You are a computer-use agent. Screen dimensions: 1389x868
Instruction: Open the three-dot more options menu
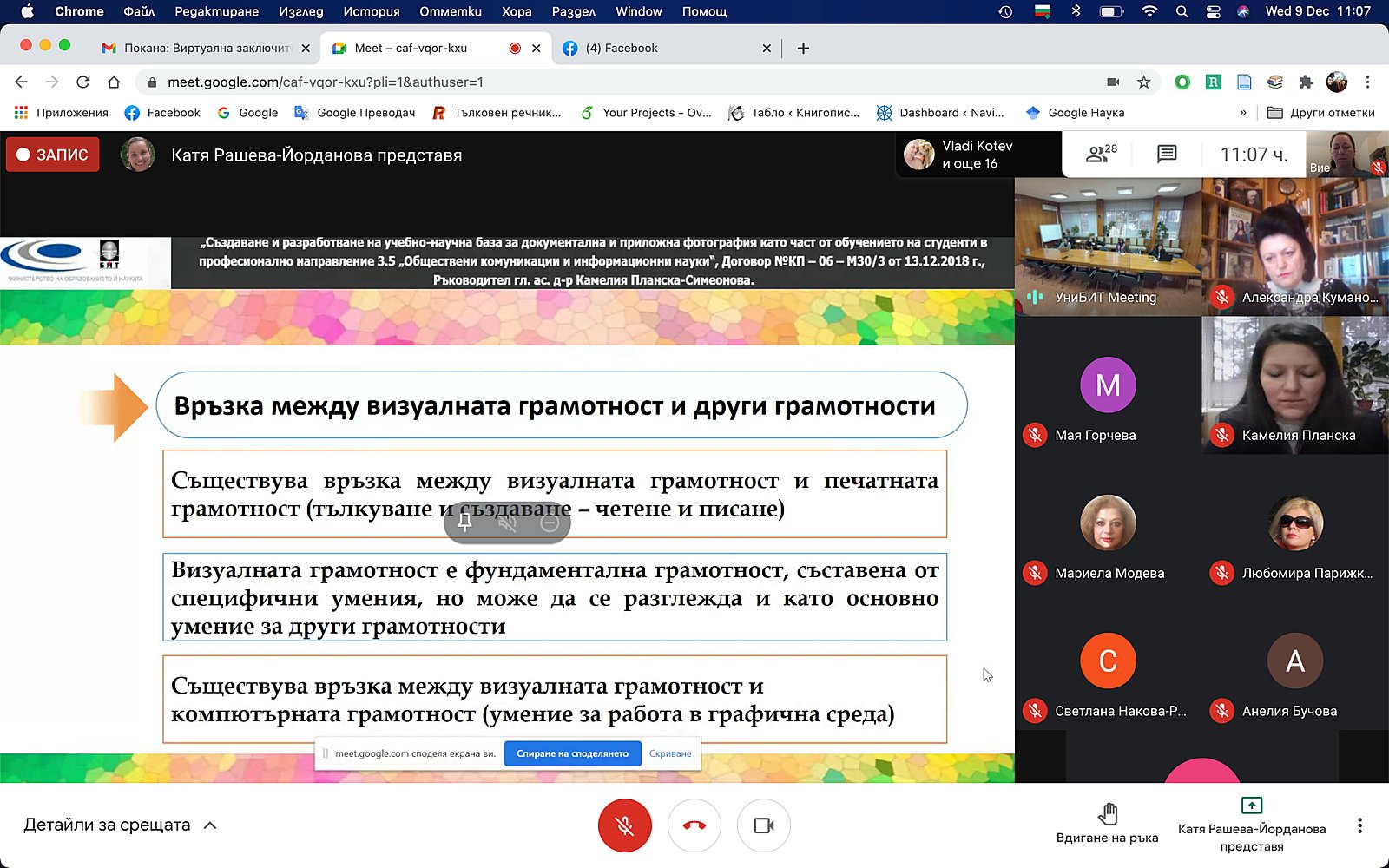[x=1359, y=825]
